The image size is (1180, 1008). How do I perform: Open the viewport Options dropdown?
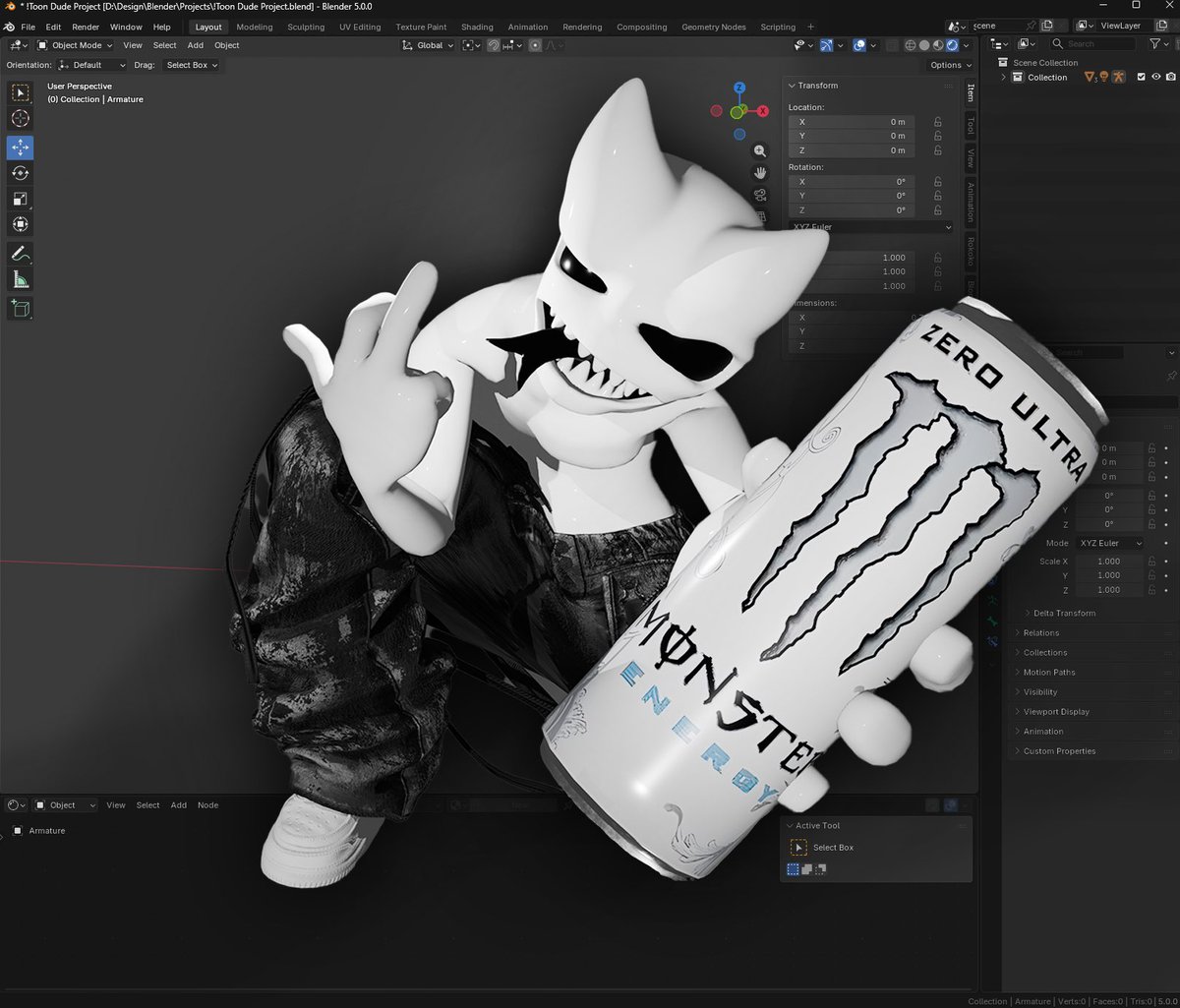[x=951, y=65]
